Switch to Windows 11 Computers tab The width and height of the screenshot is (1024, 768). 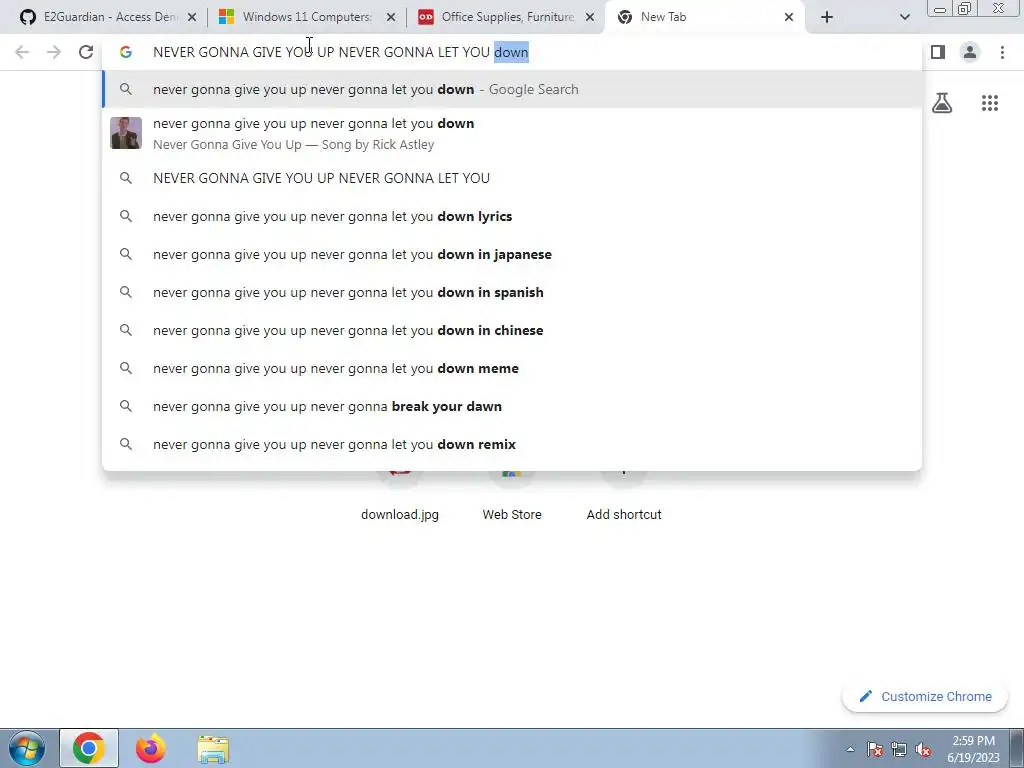306,17
